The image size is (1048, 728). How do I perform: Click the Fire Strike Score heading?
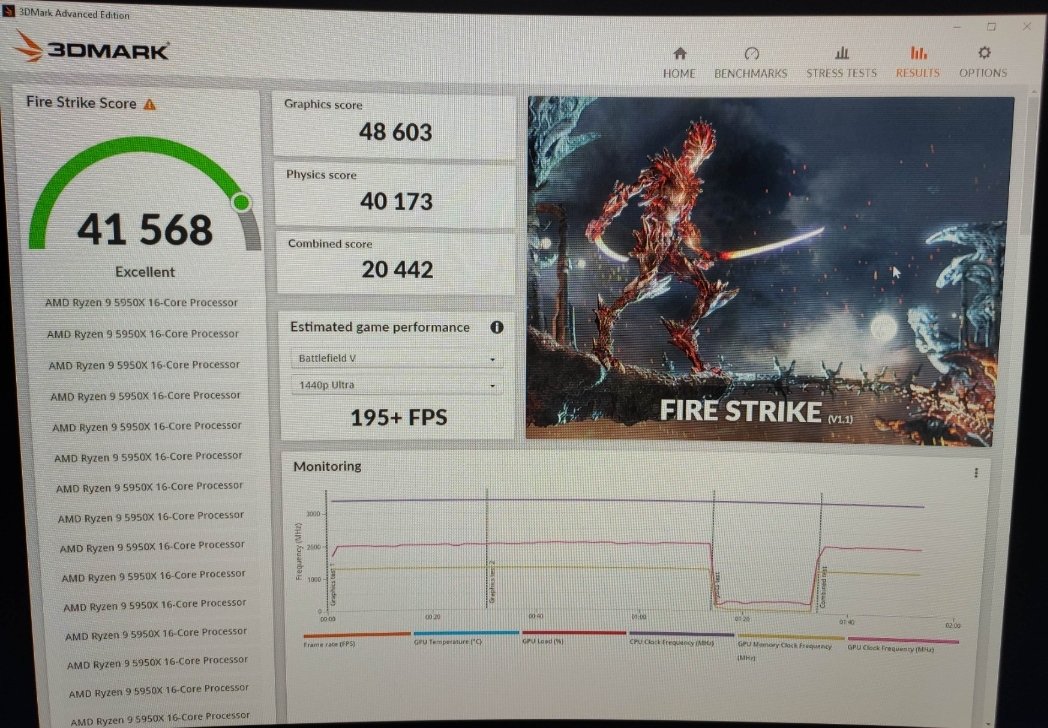pos(81,103)
